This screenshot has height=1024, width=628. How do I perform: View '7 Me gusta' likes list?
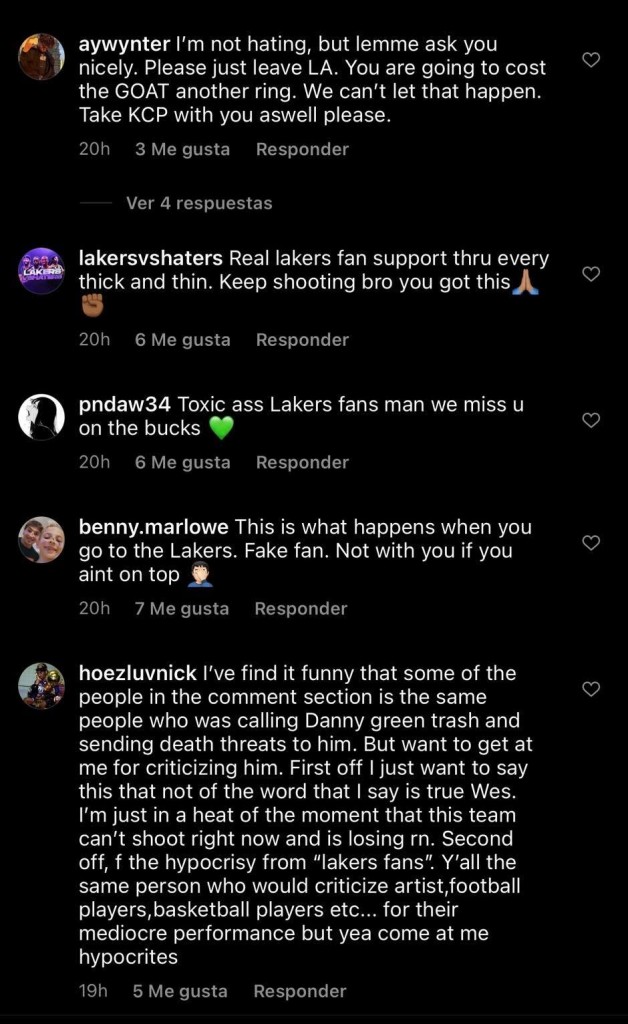click(x=182, y=608)
